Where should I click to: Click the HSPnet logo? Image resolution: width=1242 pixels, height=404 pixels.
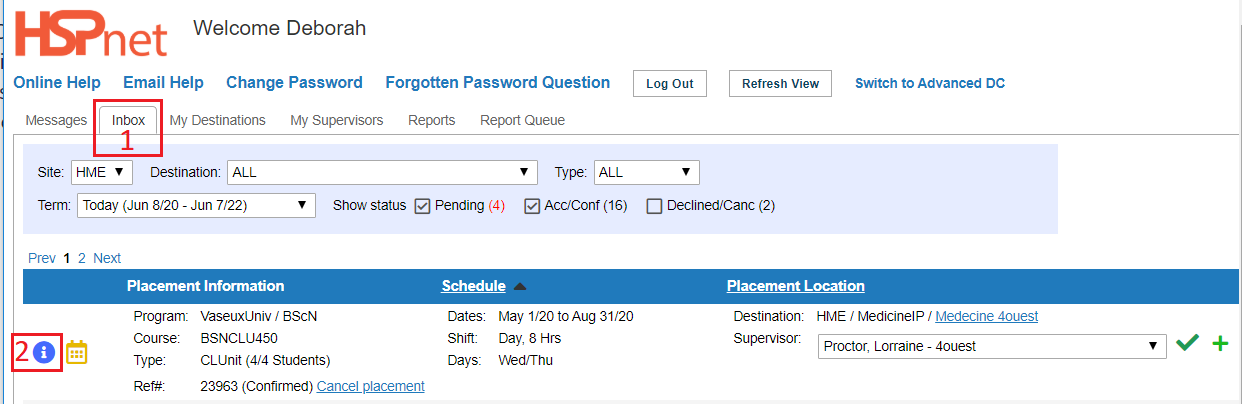click(92, 34)
